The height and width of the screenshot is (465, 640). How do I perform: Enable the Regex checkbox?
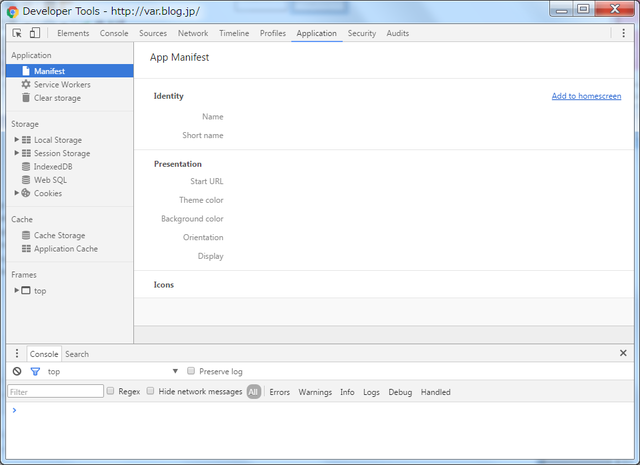(110, 391)
